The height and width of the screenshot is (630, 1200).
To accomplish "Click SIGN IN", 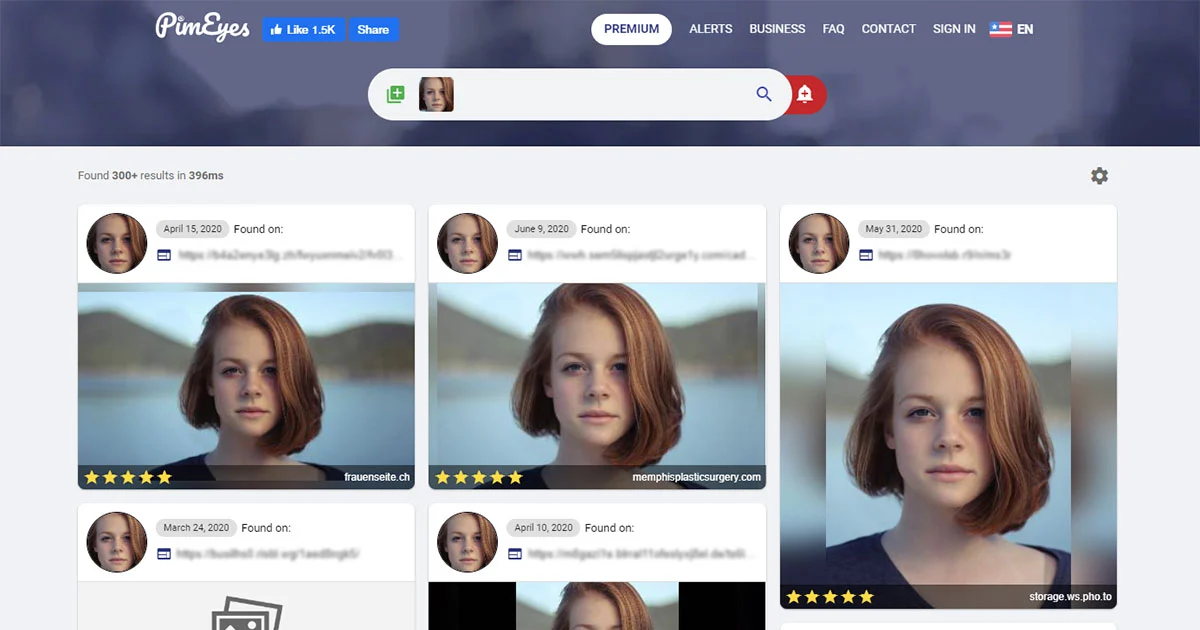I will pos(954,29).
